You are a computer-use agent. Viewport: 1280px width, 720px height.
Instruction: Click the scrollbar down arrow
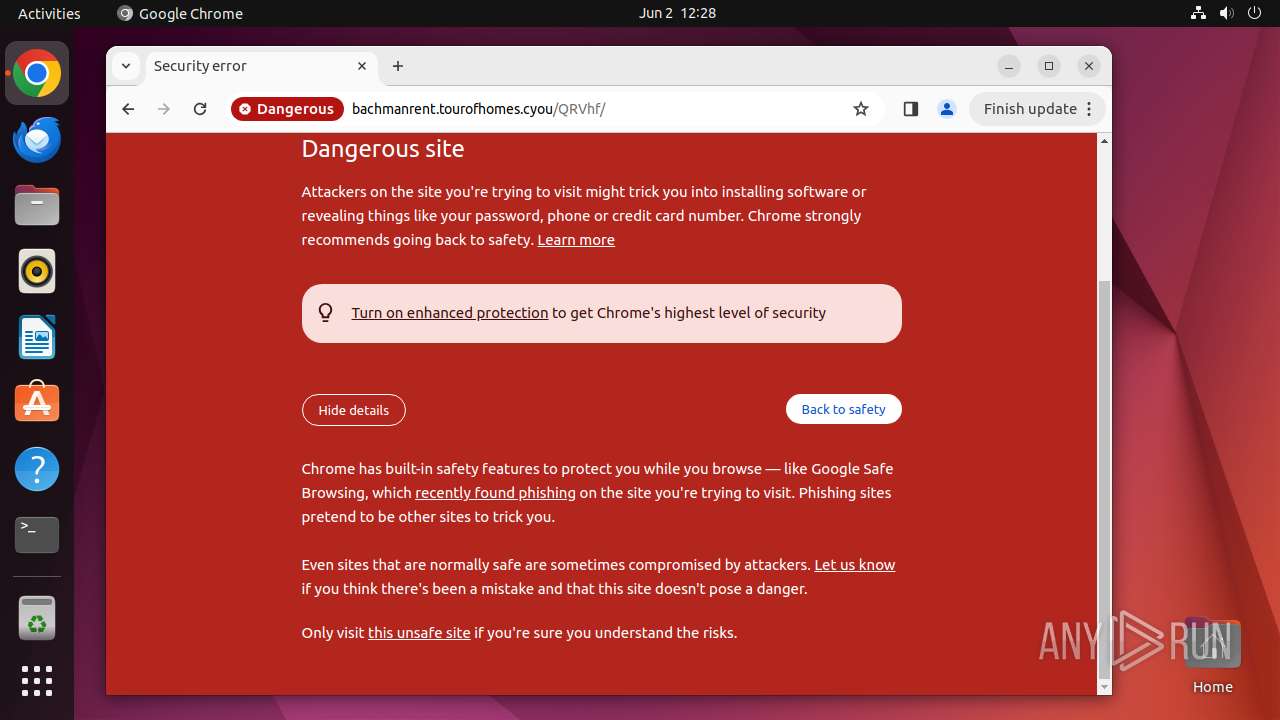tap(1104, 688)
